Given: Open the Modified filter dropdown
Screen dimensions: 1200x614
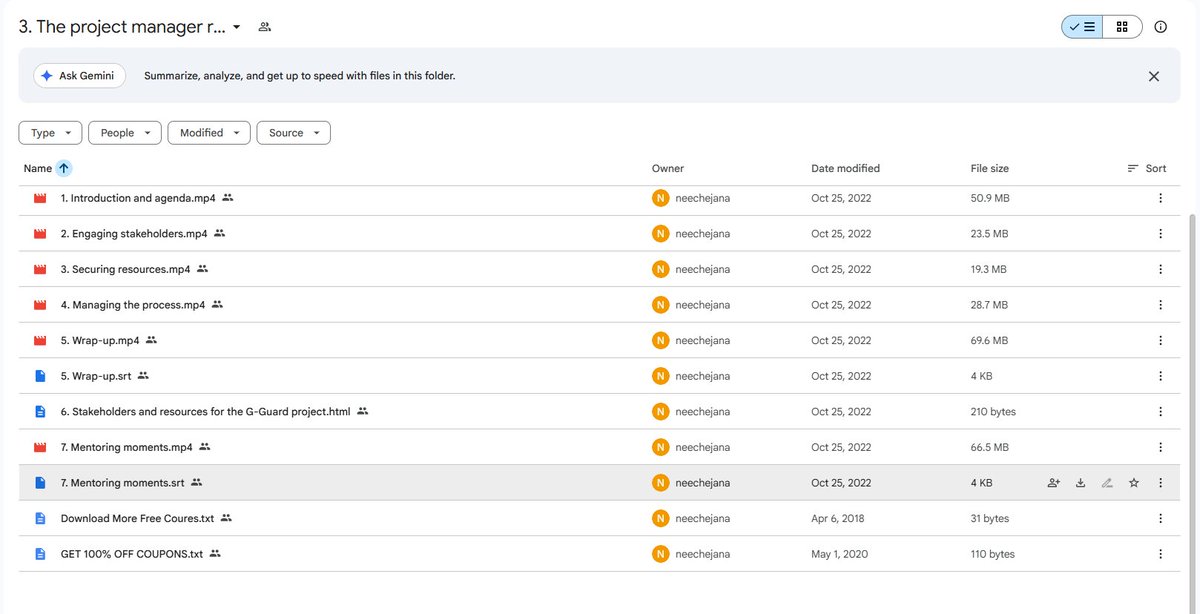Looking at the screenshot, I should click(x=209, y=133).
